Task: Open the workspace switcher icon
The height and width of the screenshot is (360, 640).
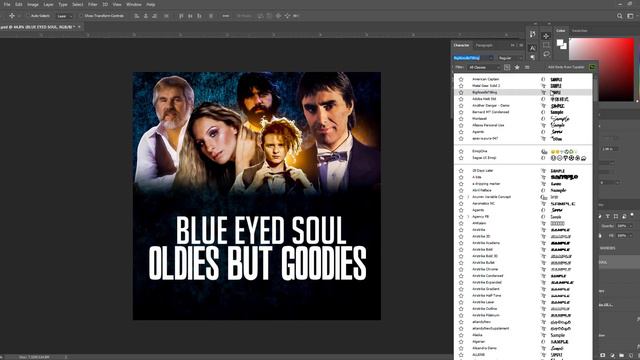Action: click(630, 16)
